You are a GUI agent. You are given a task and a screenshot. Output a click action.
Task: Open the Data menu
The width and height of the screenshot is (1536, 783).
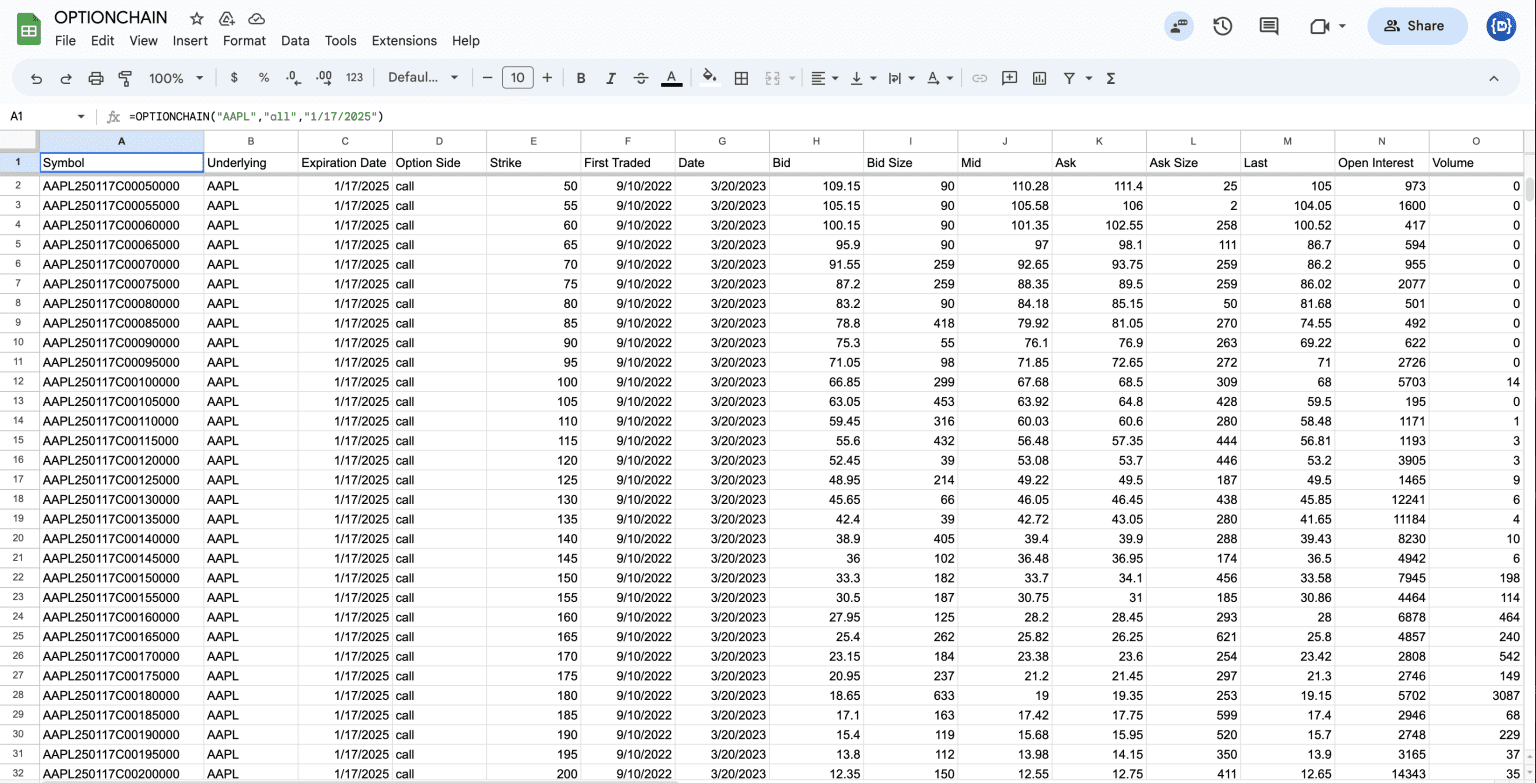coord(295,41)
